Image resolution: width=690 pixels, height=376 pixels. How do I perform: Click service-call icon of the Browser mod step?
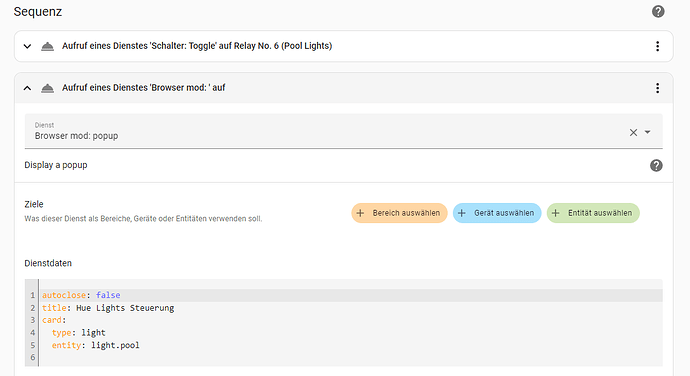point(47,88)
